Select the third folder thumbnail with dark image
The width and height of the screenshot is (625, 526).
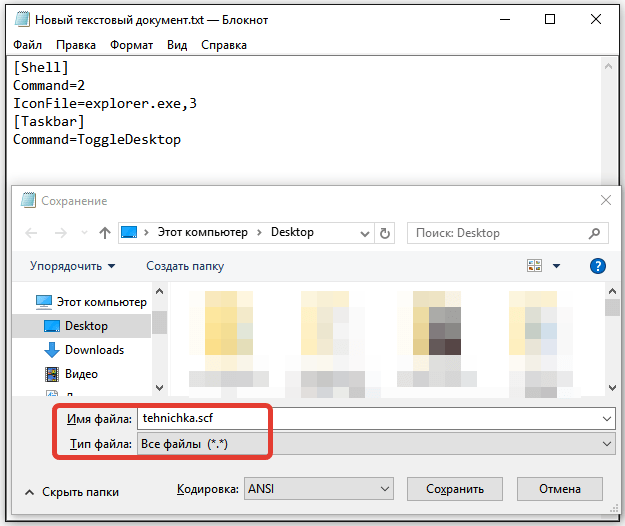click(437, 339)
